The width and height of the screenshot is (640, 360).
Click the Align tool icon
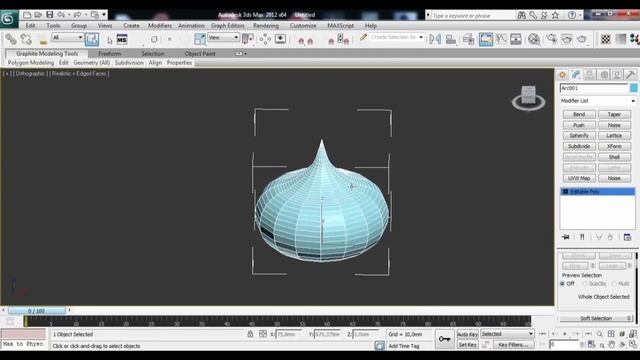(451, 39)
